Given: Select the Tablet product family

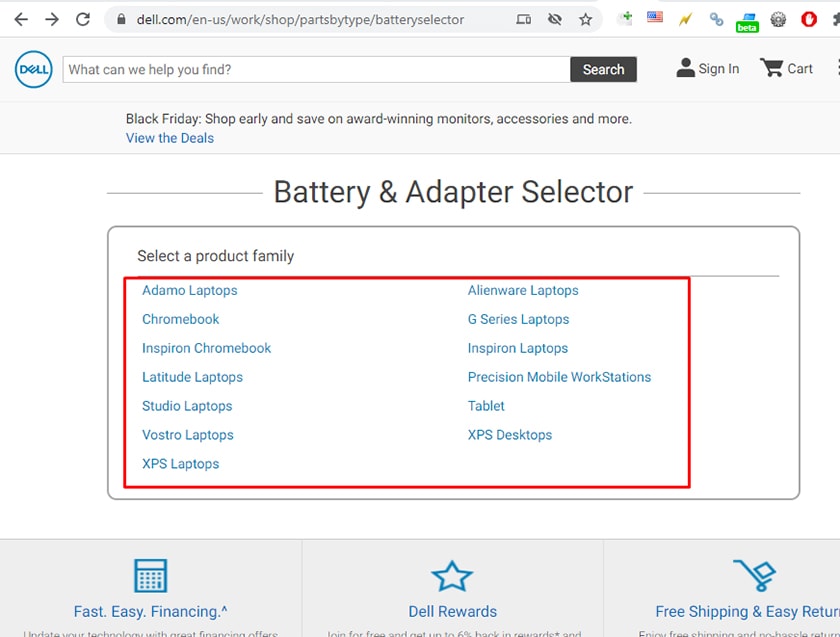Looking at the screenshot, I should coord(486,406).
